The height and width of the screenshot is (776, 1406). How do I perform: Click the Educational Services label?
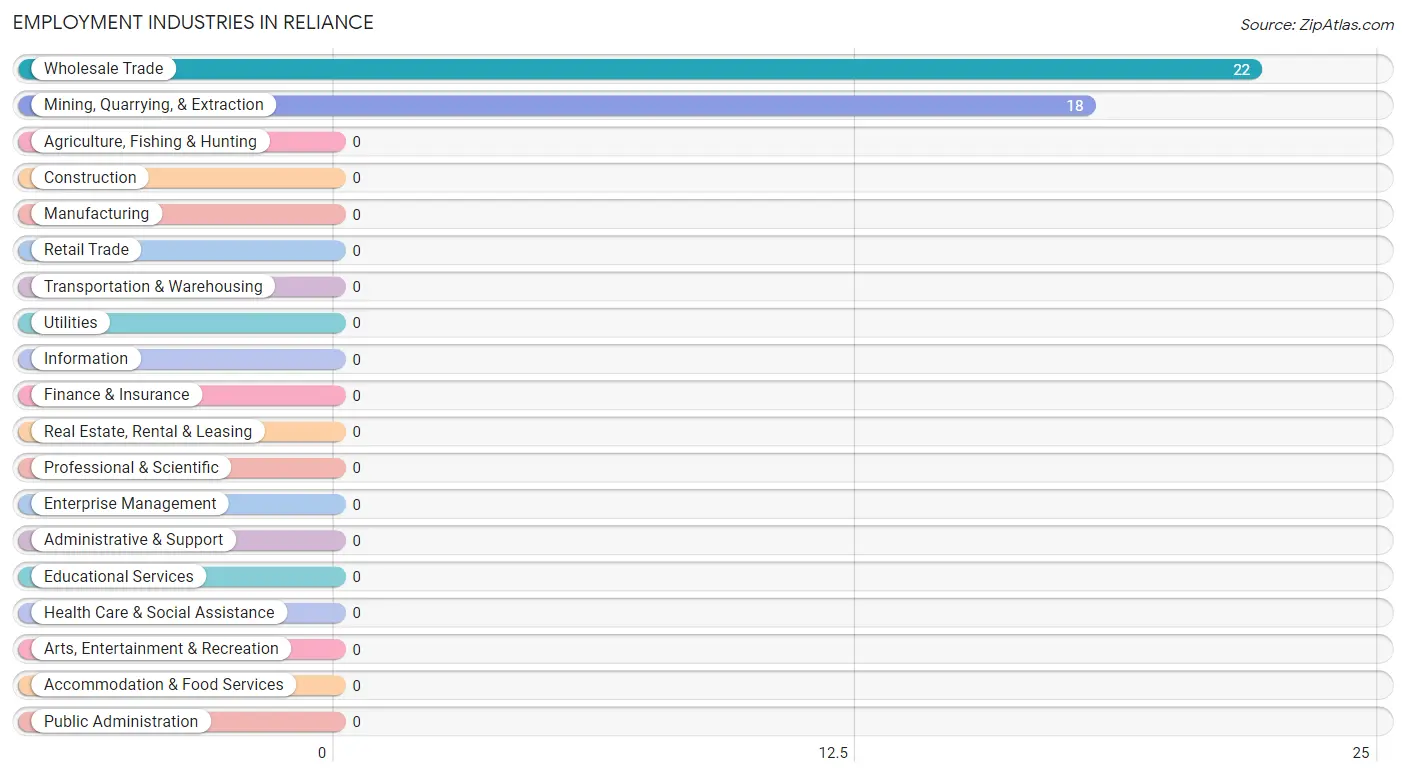[x=119, y=577]
